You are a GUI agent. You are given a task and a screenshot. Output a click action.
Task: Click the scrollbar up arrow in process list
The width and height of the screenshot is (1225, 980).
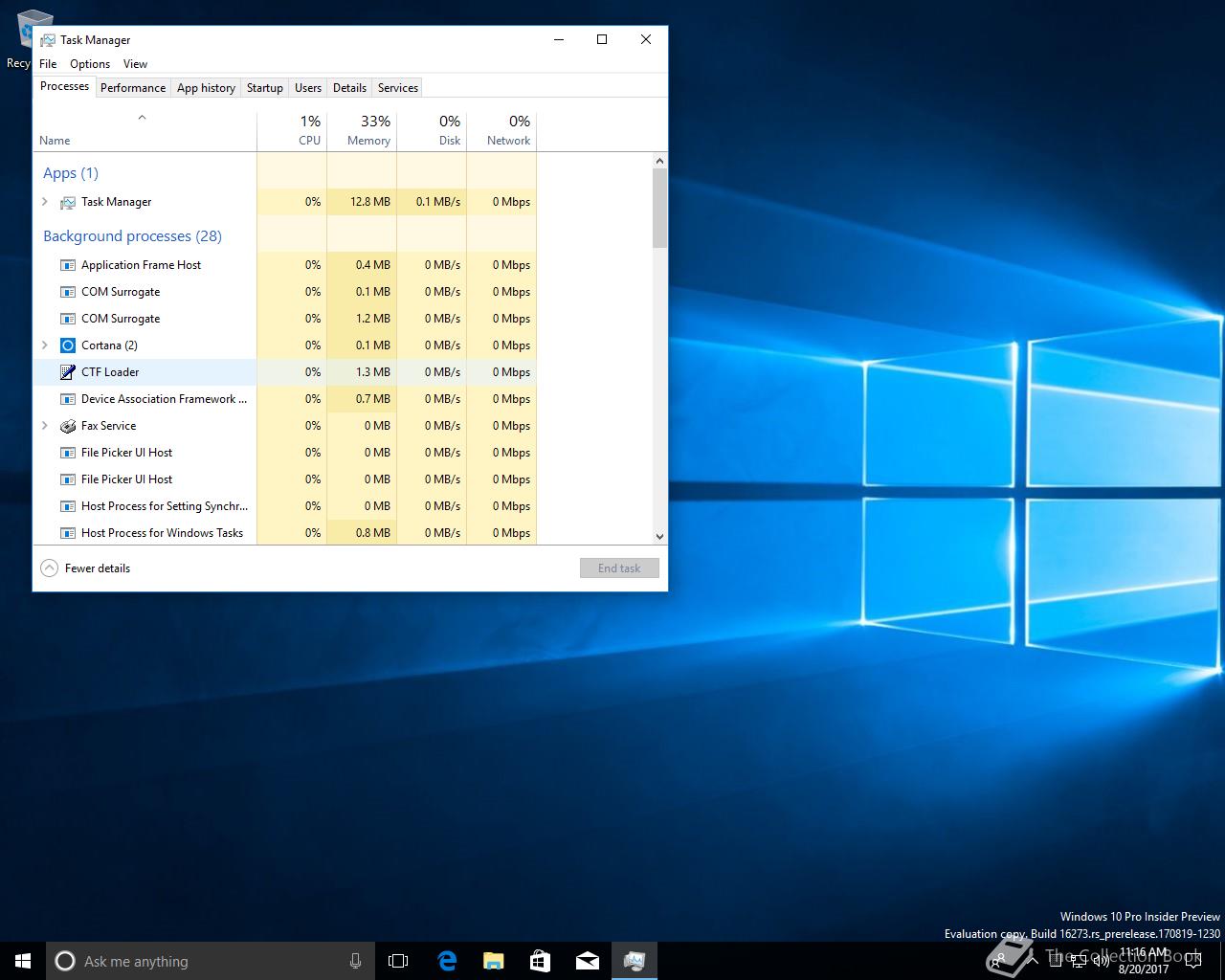[659, 161]
